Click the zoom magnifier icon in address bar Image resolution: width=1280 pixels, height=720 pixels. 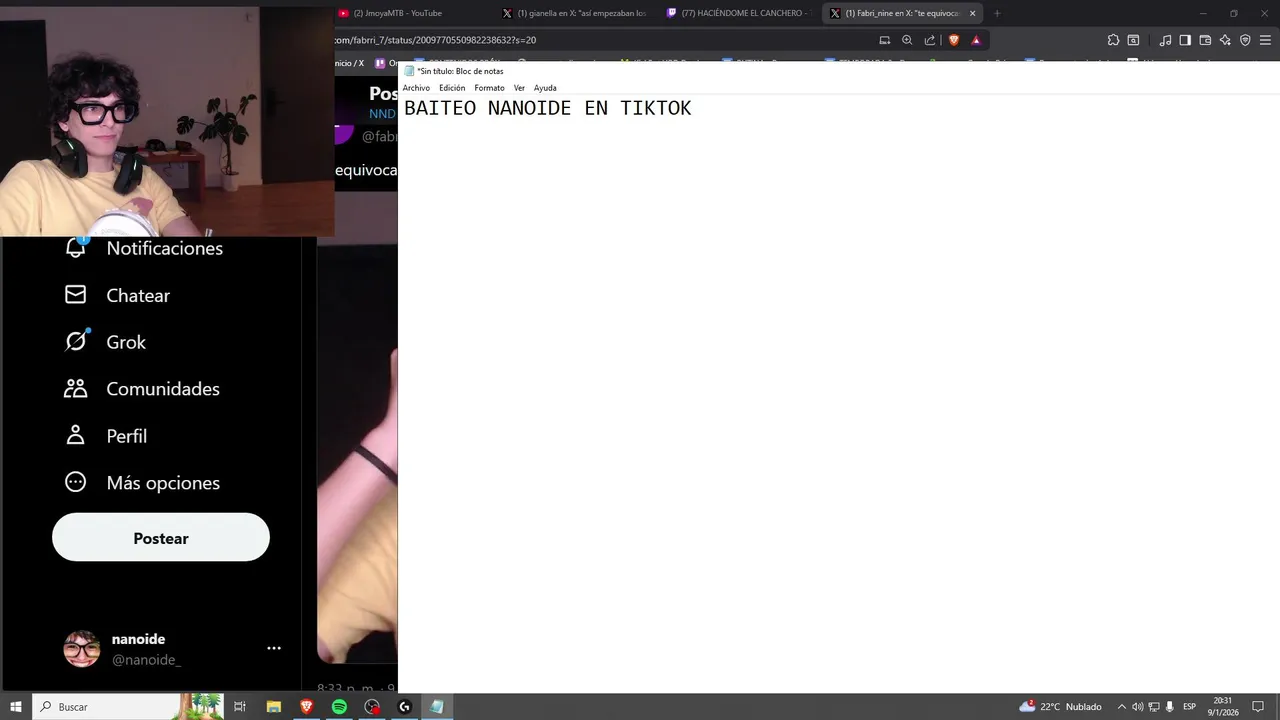pyautogui.click(x=907, y=40)
